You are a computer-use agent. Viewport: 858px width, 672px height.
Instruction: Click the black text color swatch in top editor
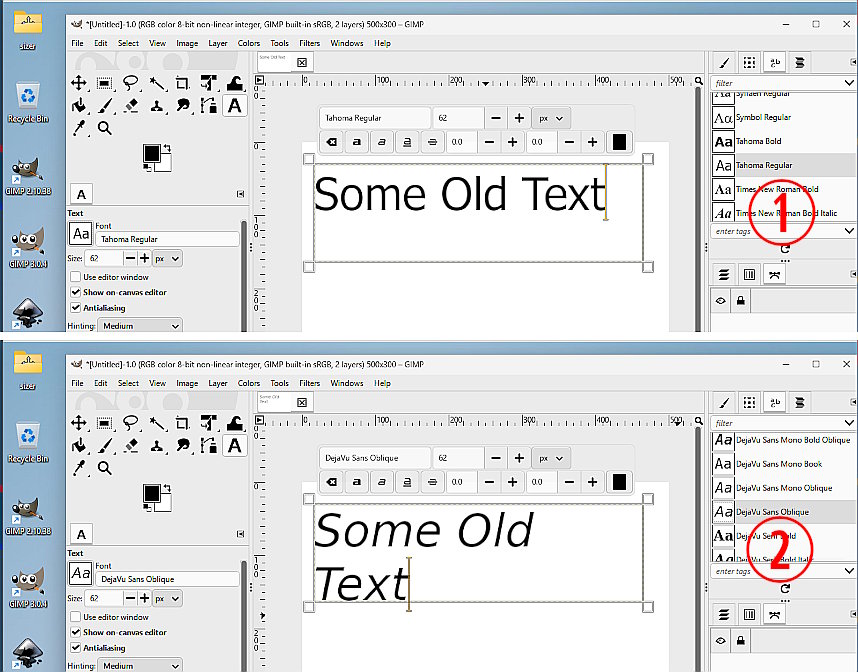pyautogui.click(x=619, y=143)
